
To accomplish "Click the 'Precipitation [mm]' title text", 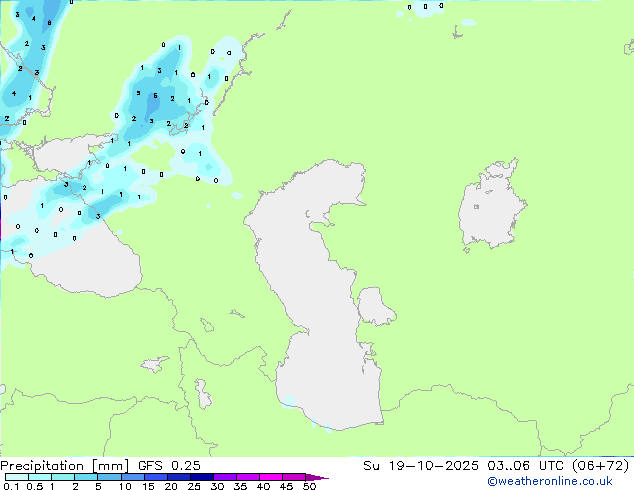I will click(64, 466).
